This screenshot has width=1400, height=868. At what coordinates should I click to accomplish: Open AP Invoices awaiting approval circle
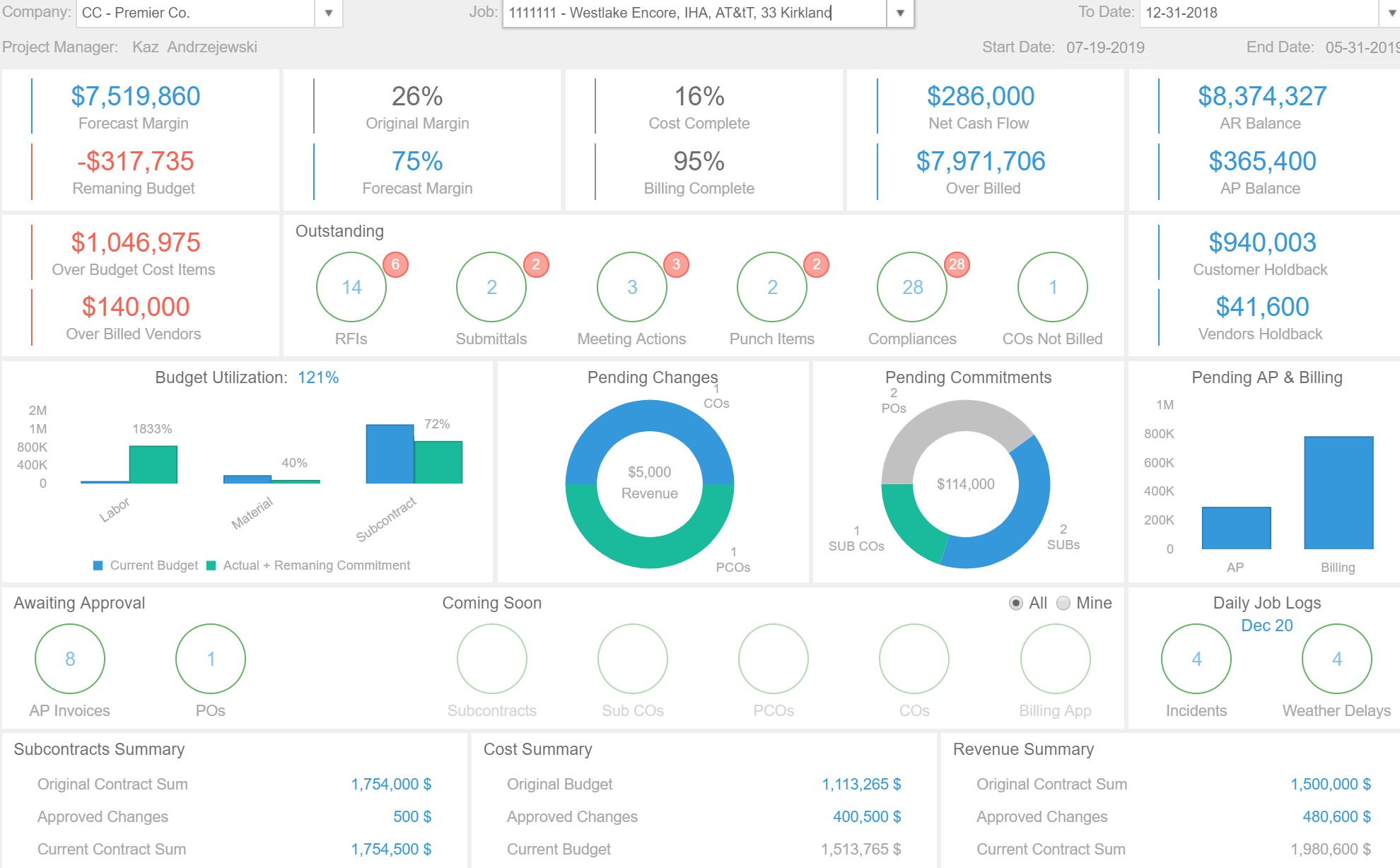[x=70, y=659]
